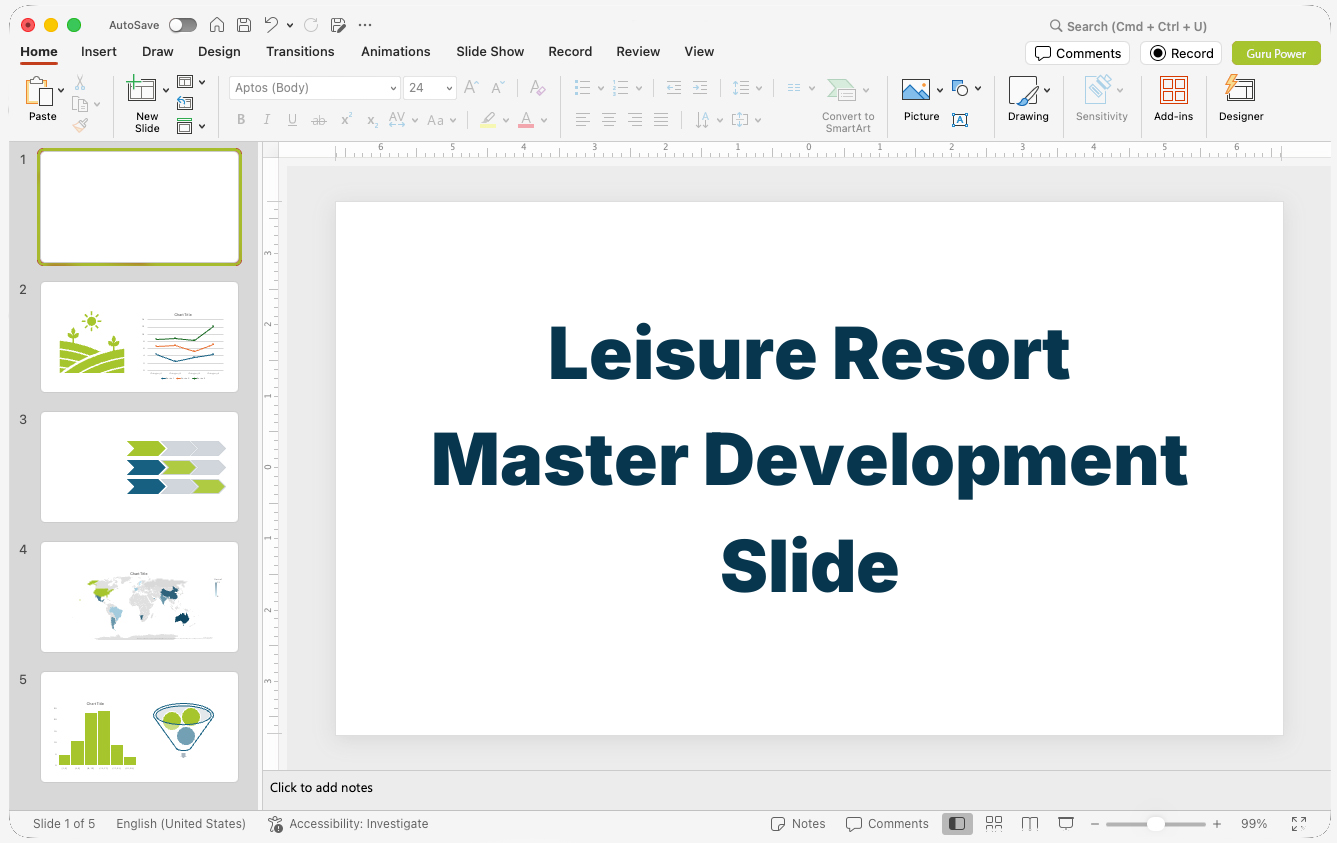This screenshot has width=1337, height=843.
Task: Switch to Normal view in status bar
Action: tap(957, 824)
